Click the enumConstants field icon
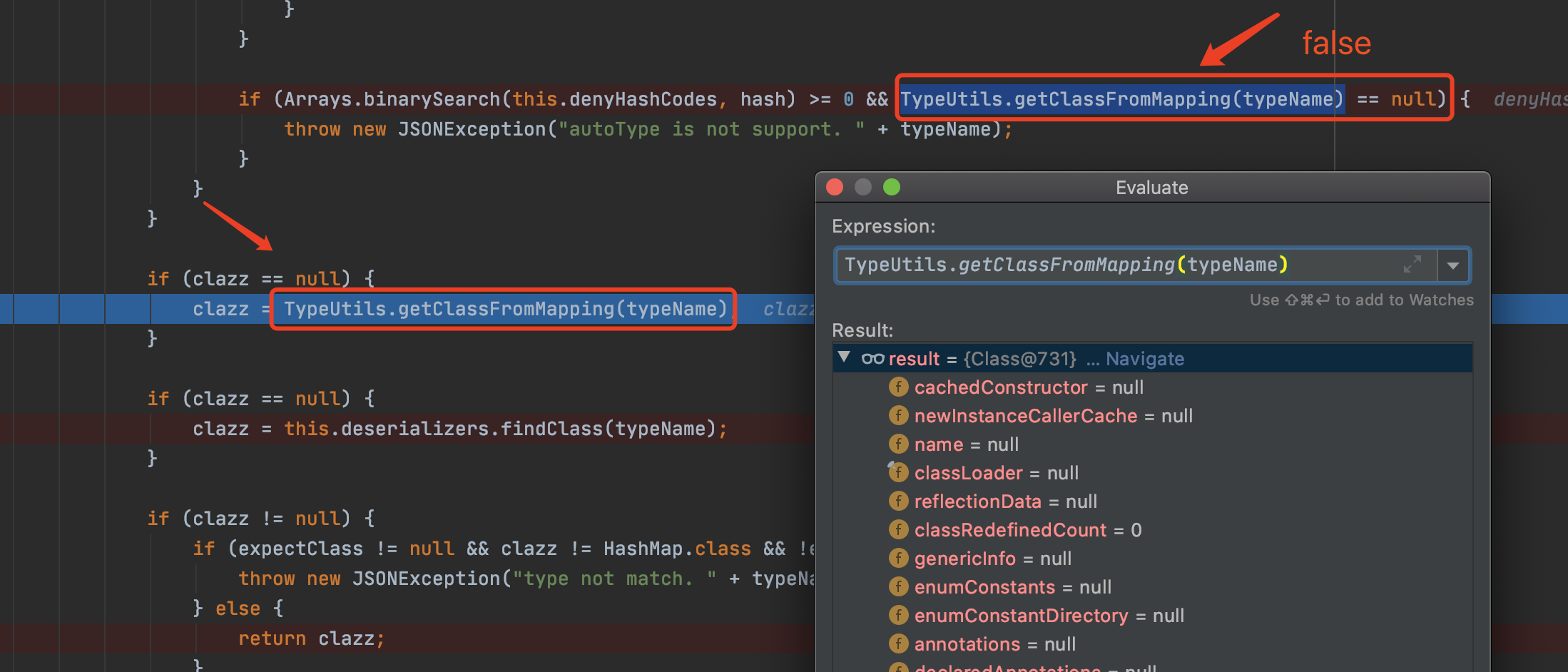 pyautogui.click(x=898, y=587)
